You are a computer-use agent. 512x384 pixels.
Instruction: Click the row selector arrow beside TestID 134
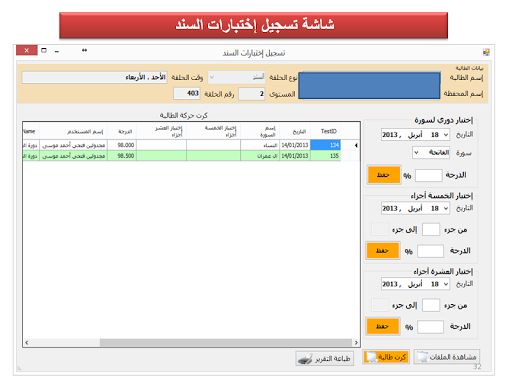[356, 145]
